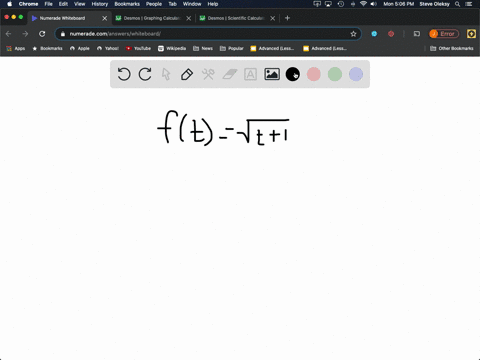The width and height of the screenshot is (480, 360).
Task: Click the blue circle extension icon
Action: coord(374,34)
